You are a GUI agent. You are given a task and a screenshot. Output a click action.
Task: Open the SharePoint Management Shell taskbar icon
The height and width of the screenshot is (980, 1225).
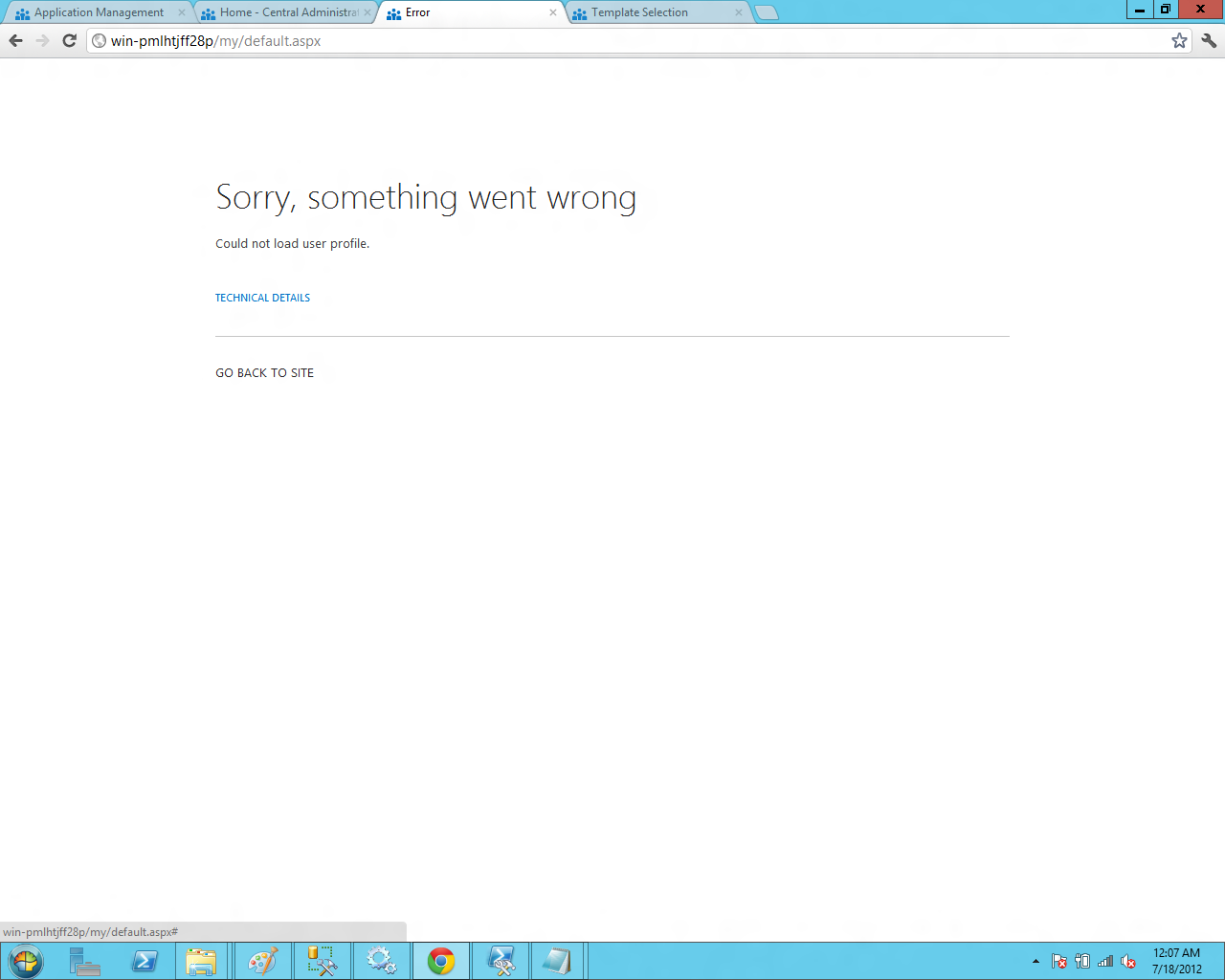500,960
